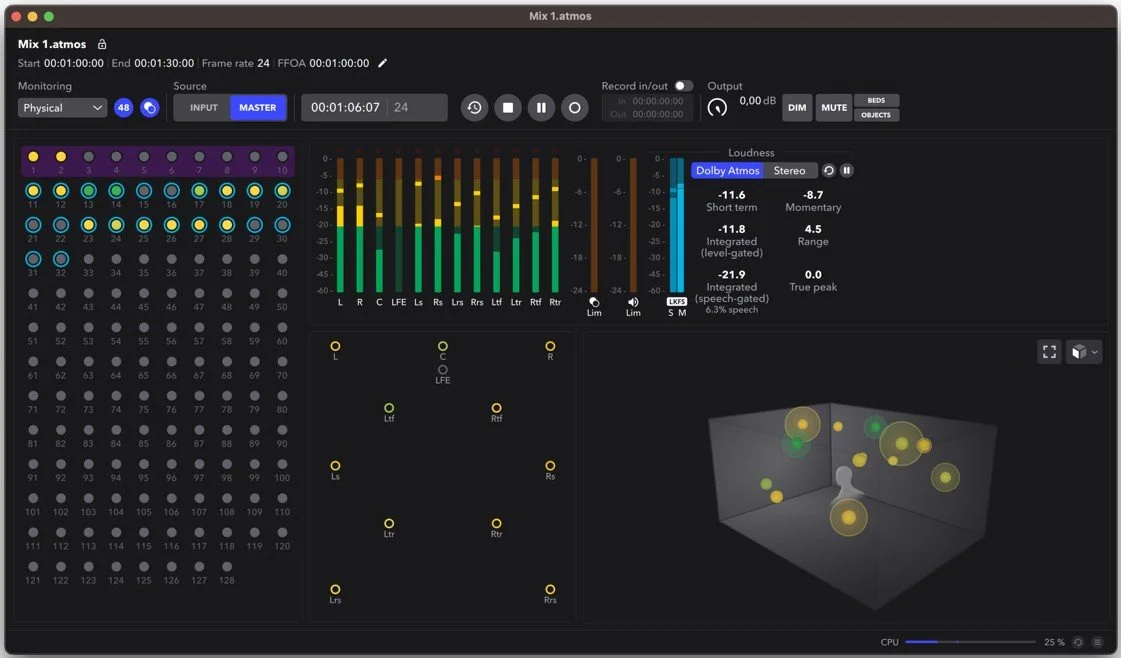The image size is (1121, 658).
Task: Click the speaker limiter icon above Lim
Action: click(633, 303)
